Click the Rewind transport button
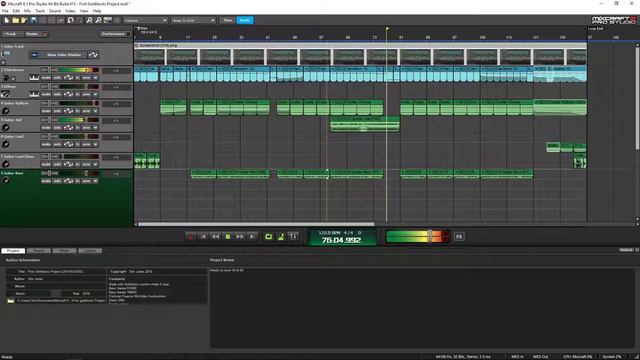The width and height of the screenshot is (640, 360). [x=216, y=237]
